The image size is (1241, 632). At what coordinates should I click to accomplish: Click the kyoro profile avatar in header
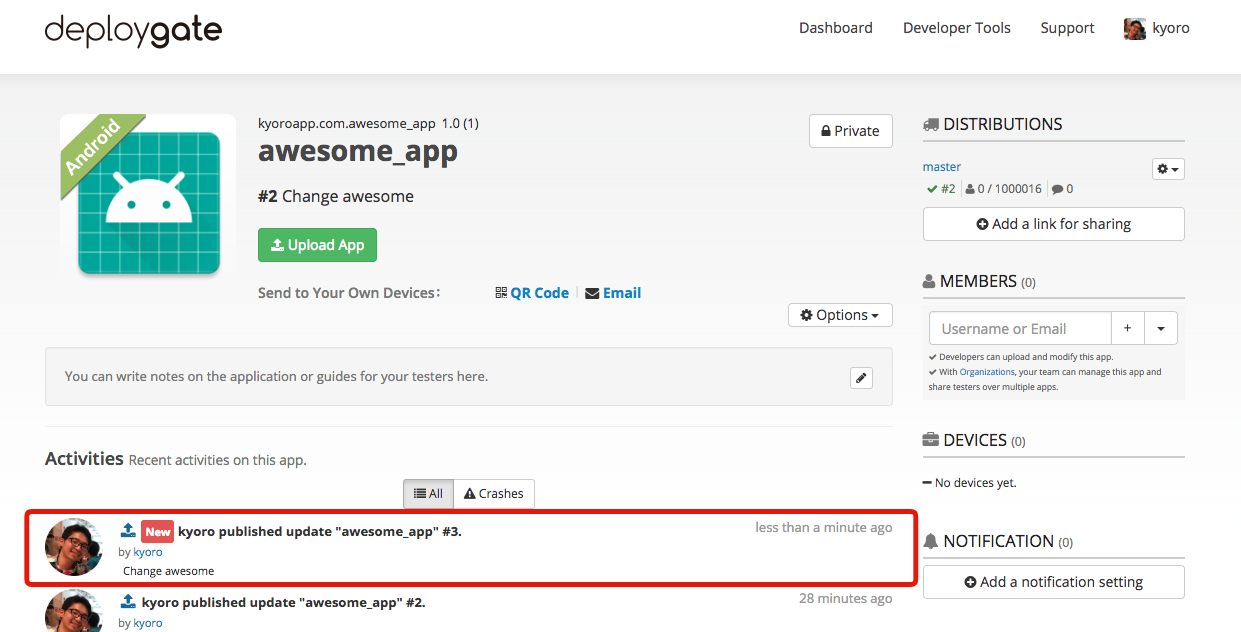[x=1134, y=29]
